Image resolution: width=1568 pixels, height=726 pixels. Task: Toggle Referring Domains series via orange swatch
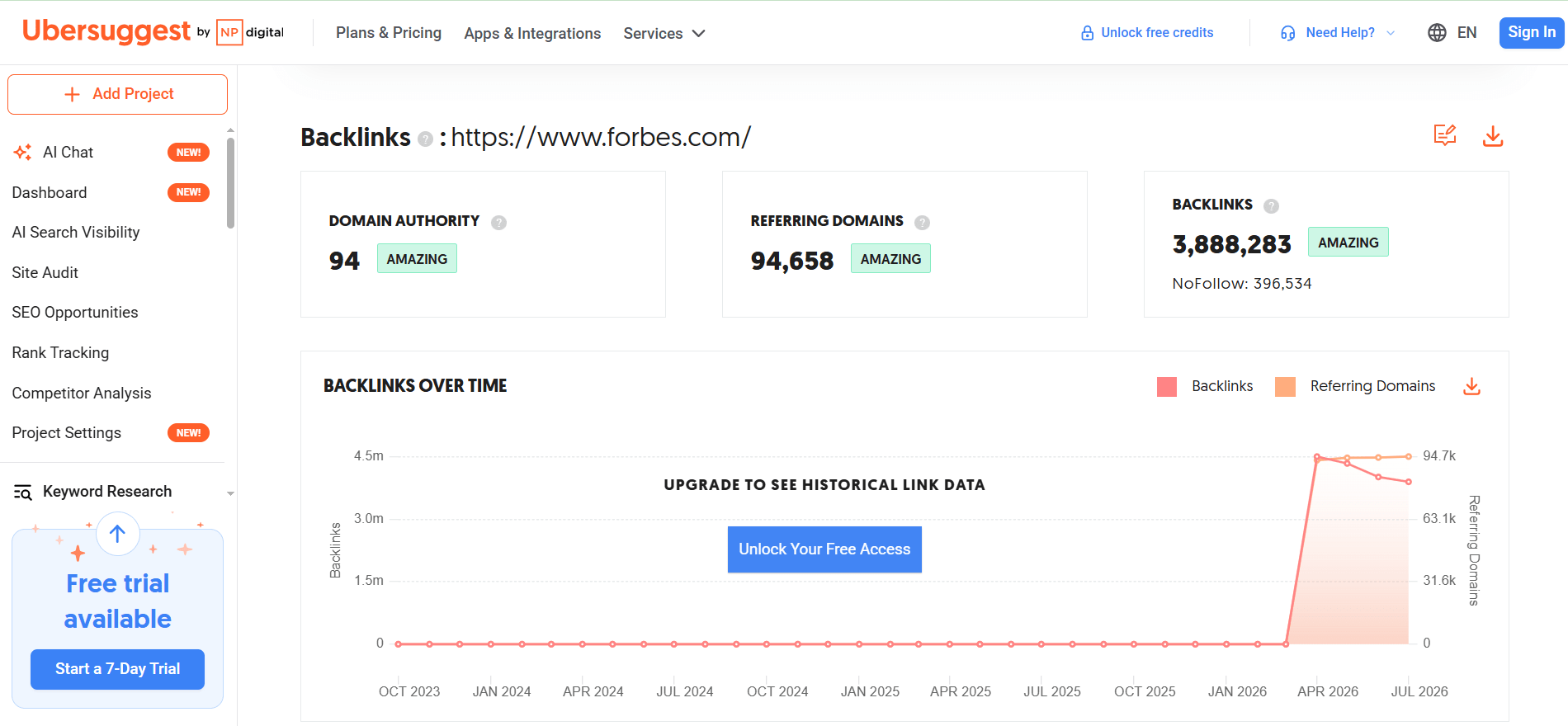pyautogui.click(x=1285, y=387)
